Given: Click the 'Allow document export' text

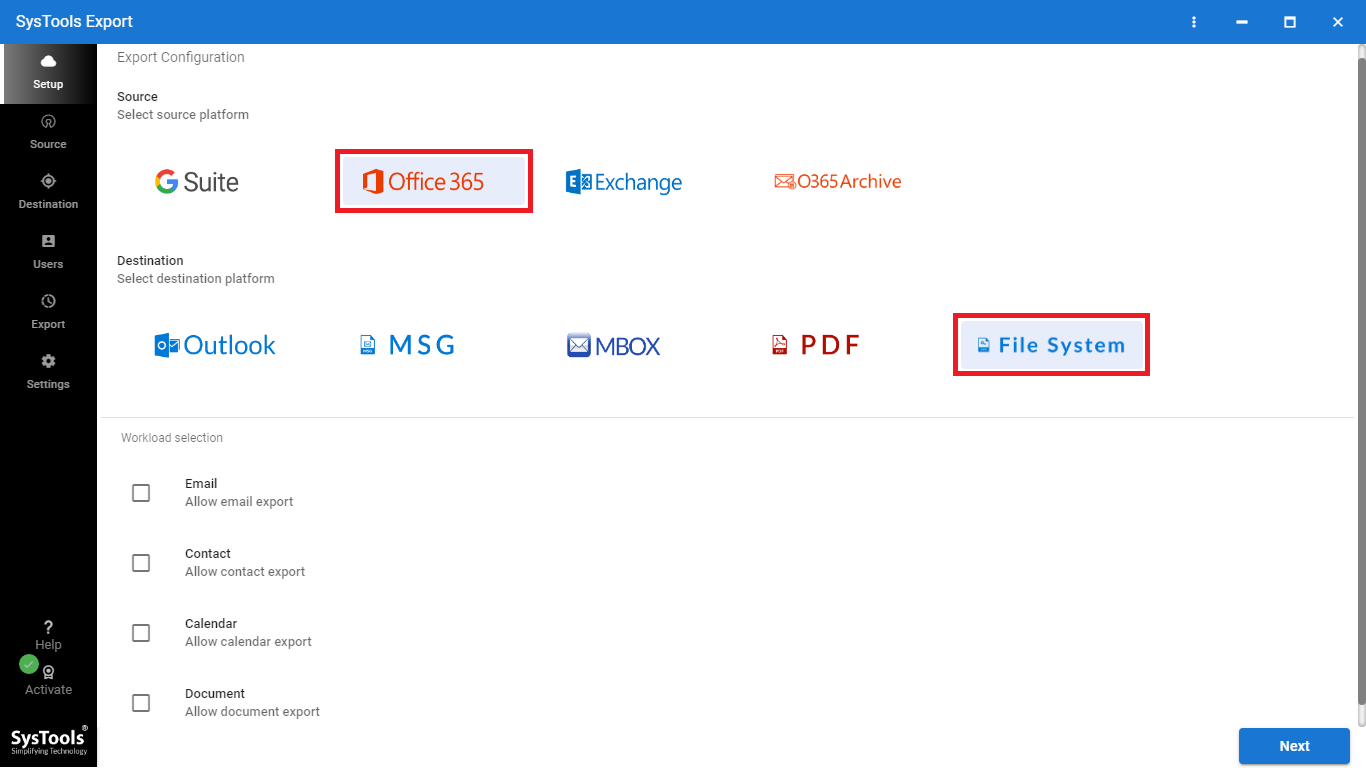Looking at the screenshot, I should click(x=252, y=712).
